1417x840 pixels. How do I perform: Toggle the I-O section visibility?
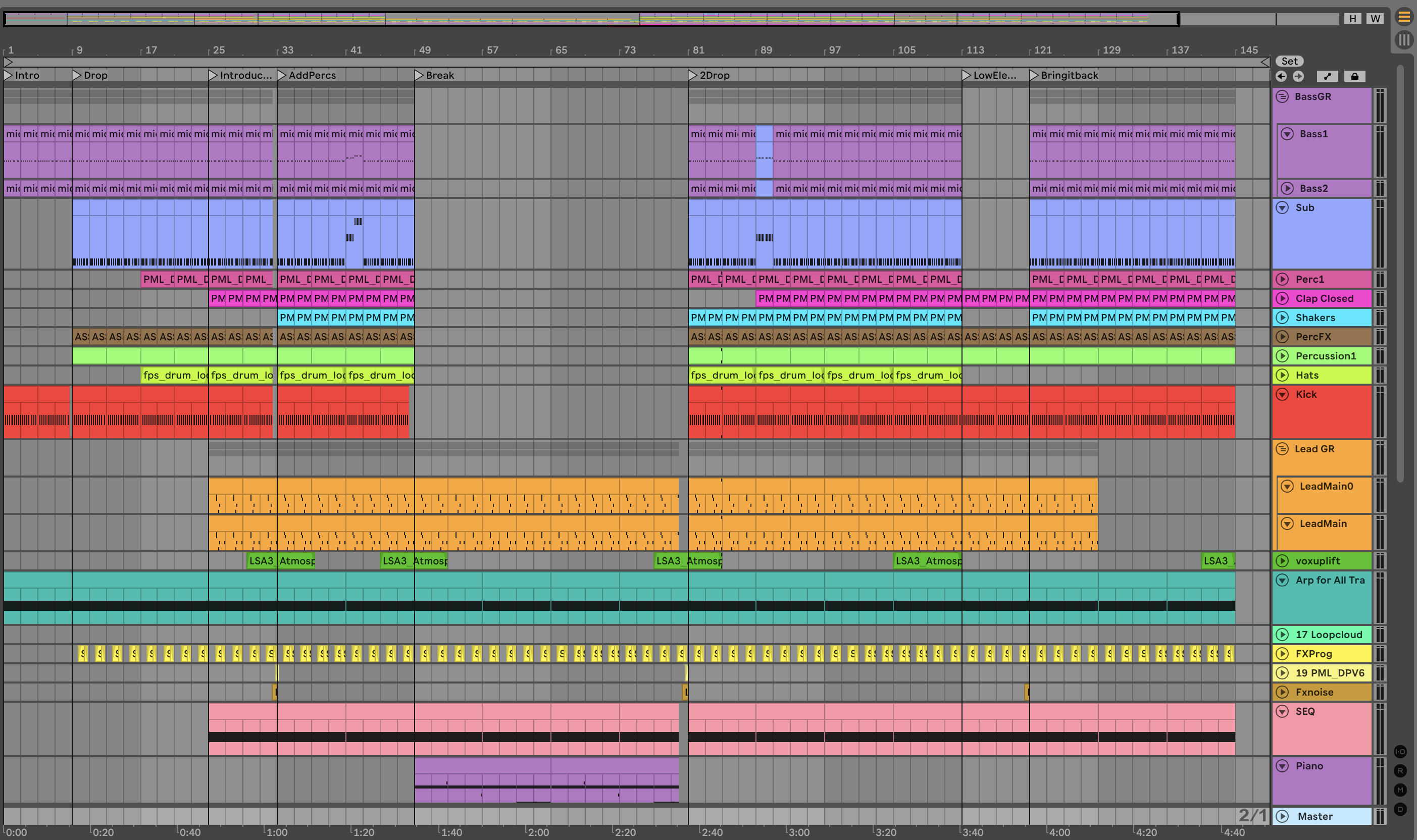[1400, 752]
